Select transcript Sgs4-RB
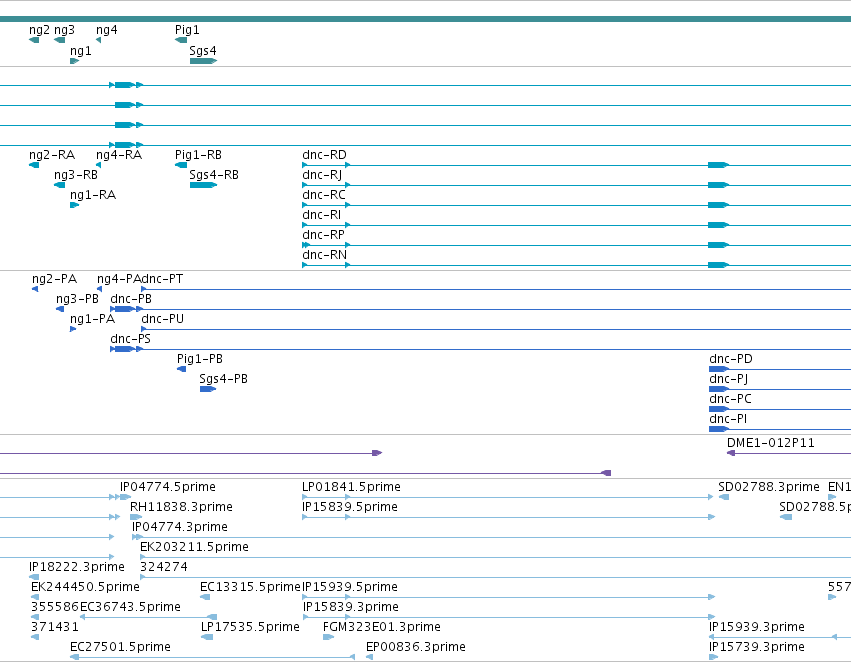 pyautogui.click(x=214, y=175)
